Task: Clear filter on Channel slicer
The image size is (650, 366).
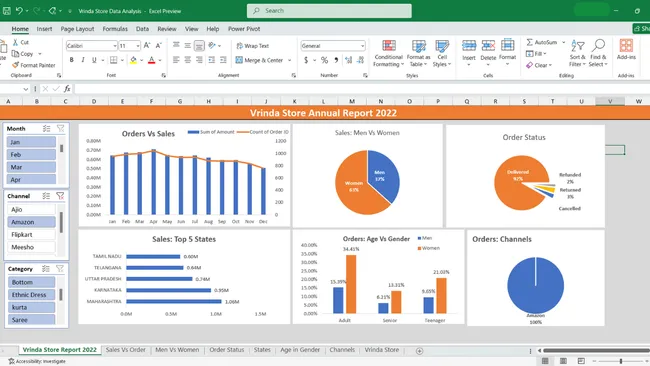Action: pos(60,196)
